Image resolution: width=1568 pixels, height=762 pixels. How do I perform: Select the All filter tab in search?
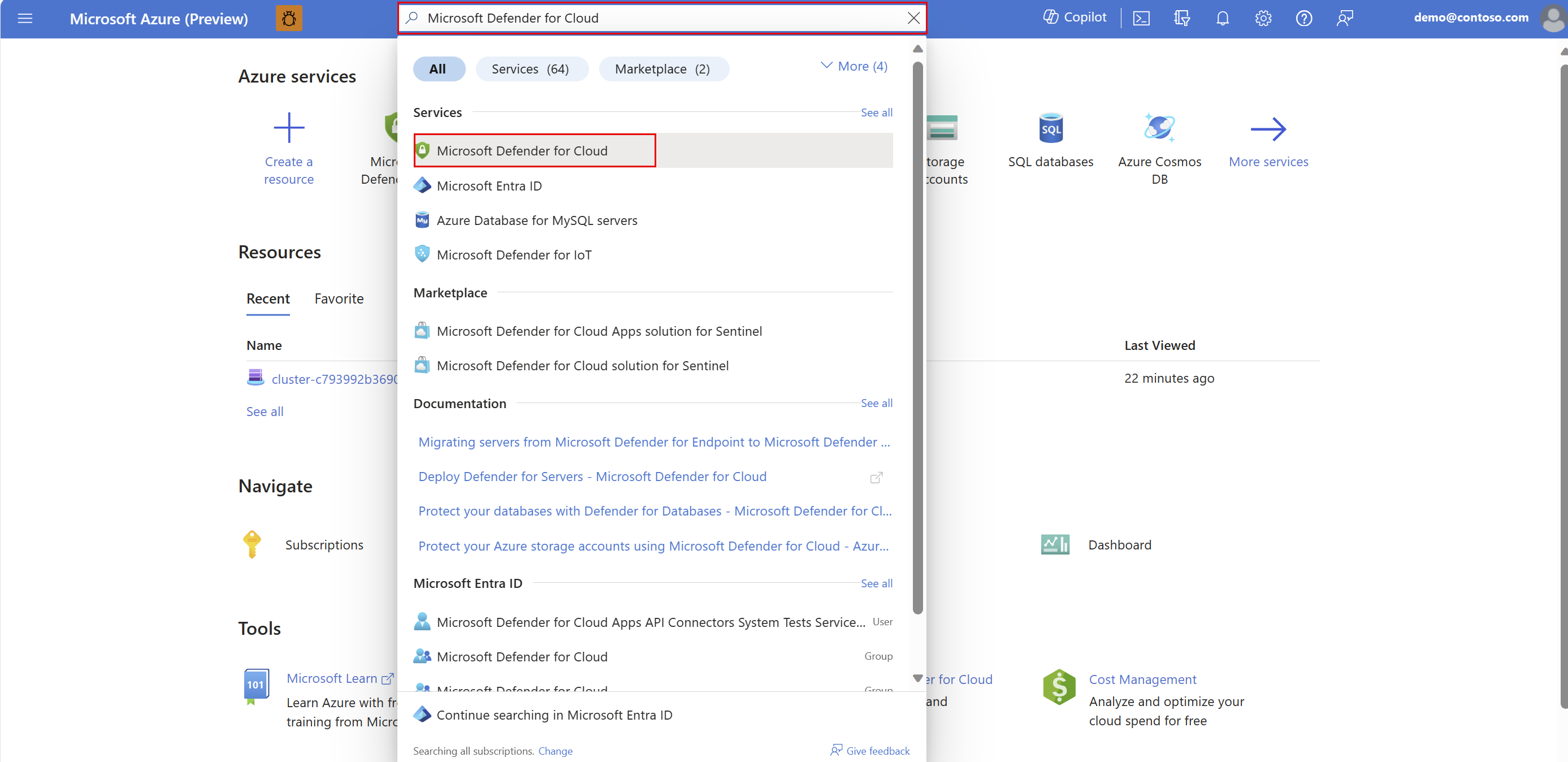tap(436, 68)
